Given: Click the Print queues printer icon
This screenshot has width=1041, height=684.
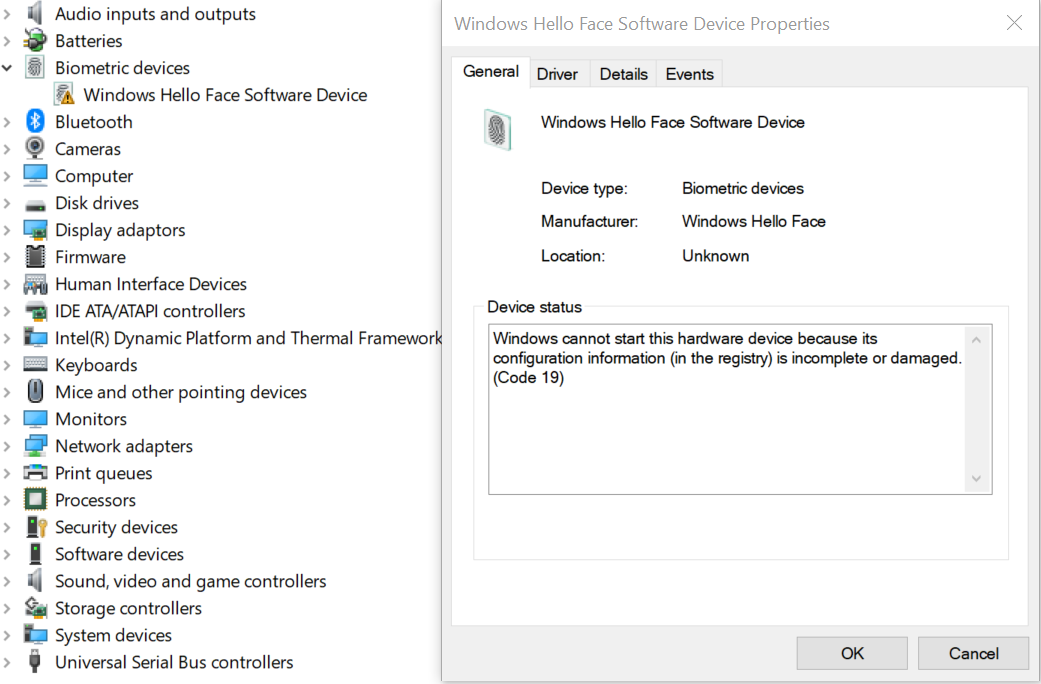Looking at the screenshot, I should pyautogui.click(x=35, y=473).
